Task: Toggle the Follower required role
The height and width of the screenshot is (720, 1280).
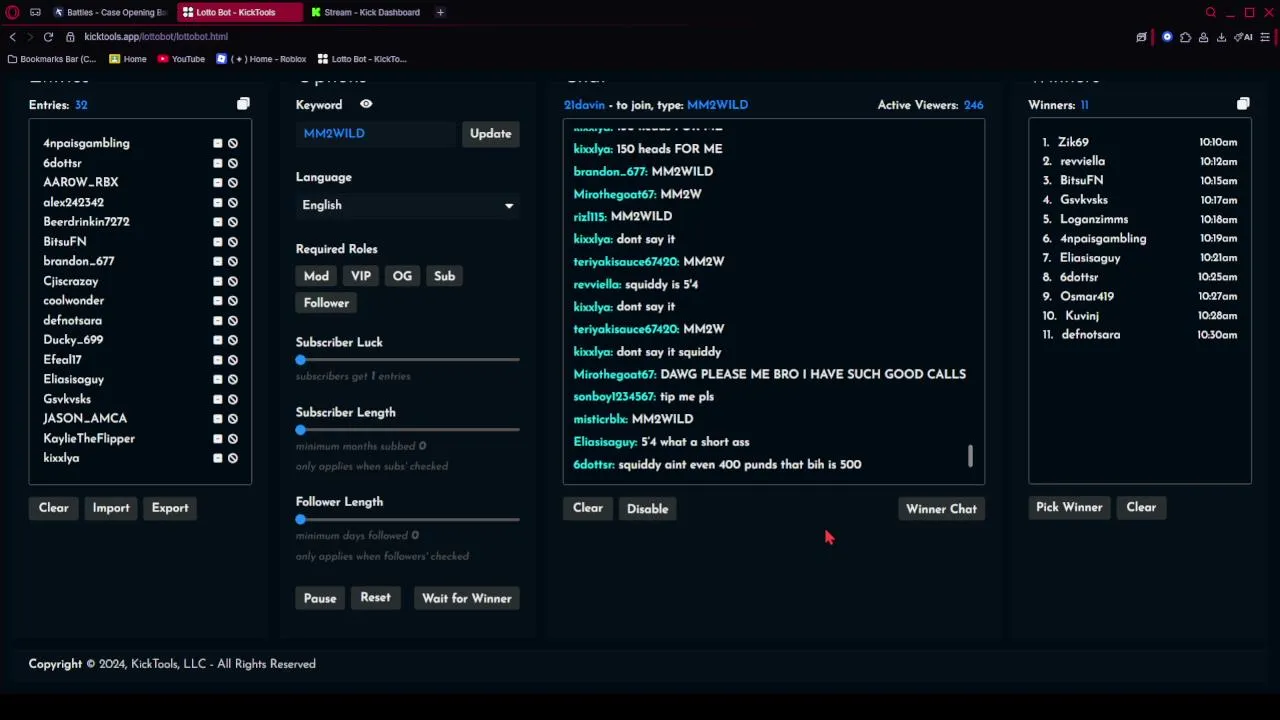Action: click(326, 303)
